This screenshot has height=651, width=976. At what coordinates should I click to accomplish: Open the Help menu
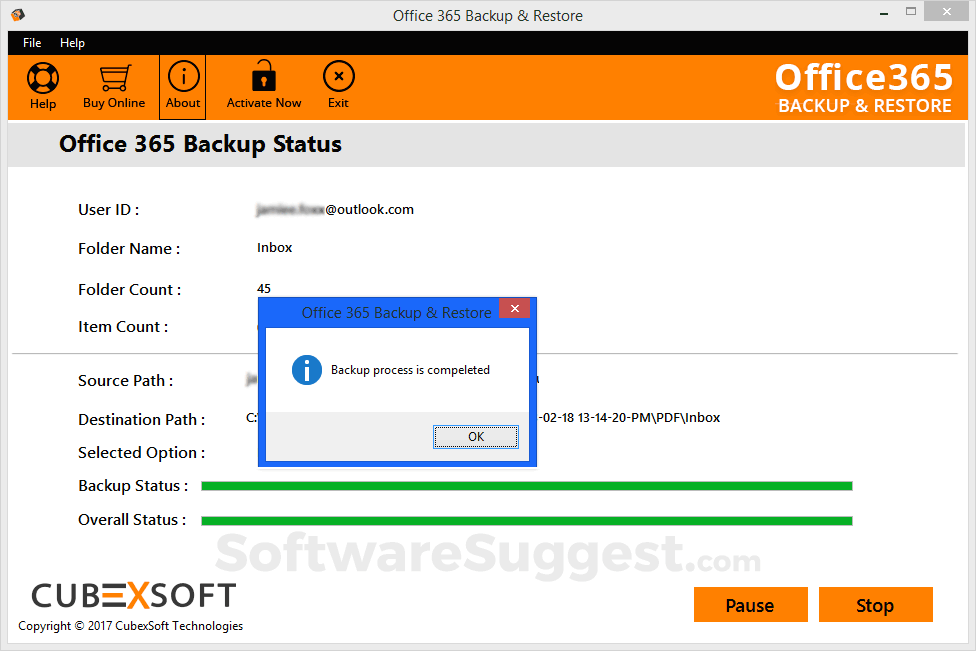point(72,43)
